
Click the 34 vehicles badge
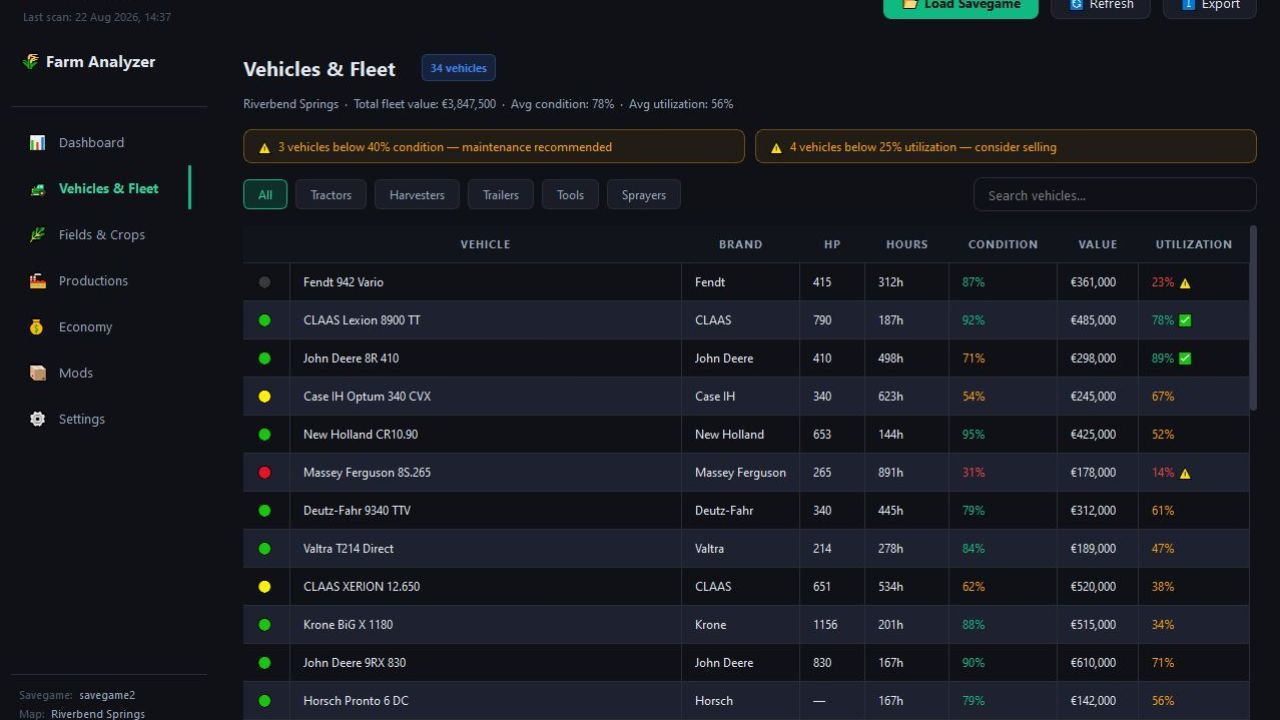pos(459,68)
